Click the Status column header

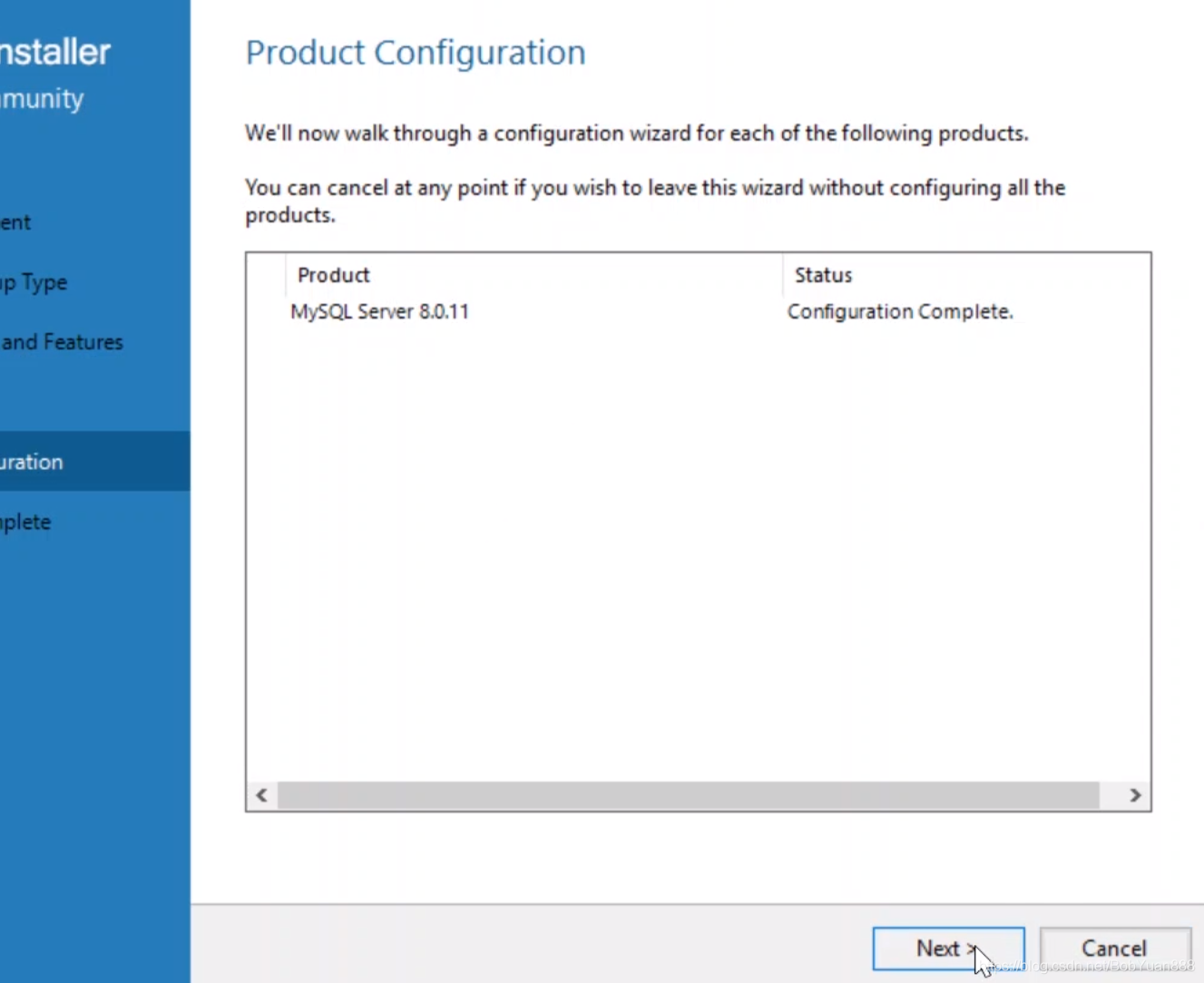click(966, 275)
